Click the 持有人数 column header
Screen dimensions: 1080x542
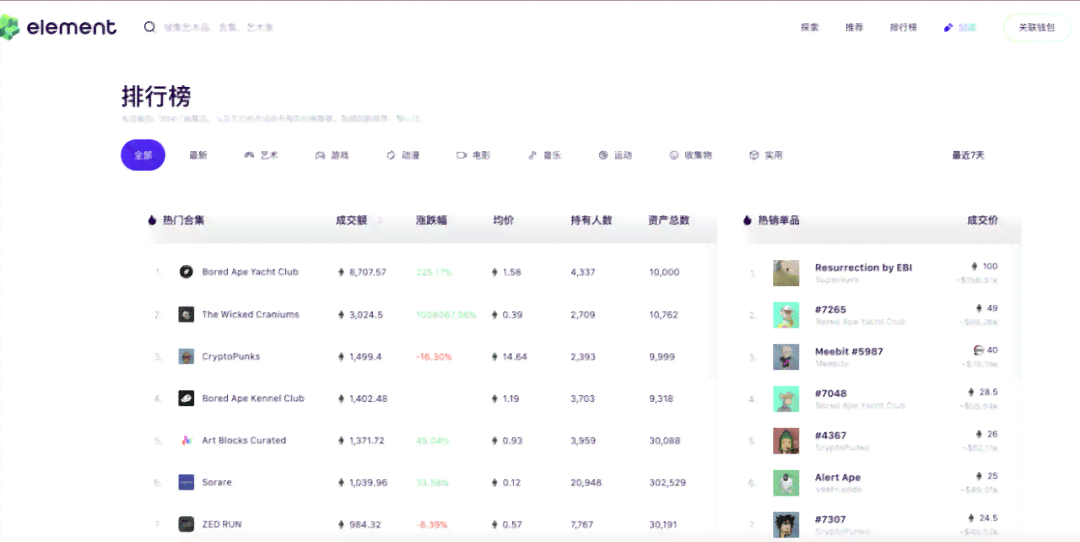[592, 220]
